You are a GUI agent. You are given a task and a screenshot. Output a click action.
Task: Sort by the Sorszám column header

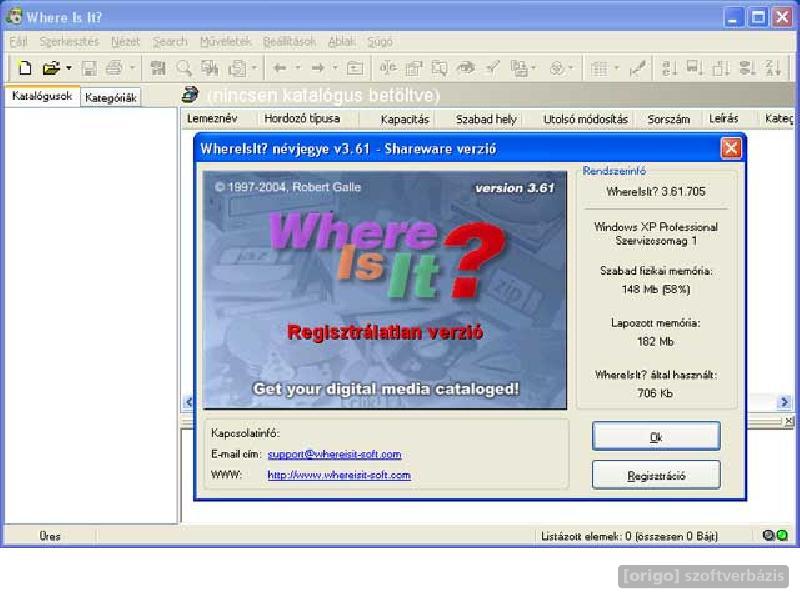668,119
